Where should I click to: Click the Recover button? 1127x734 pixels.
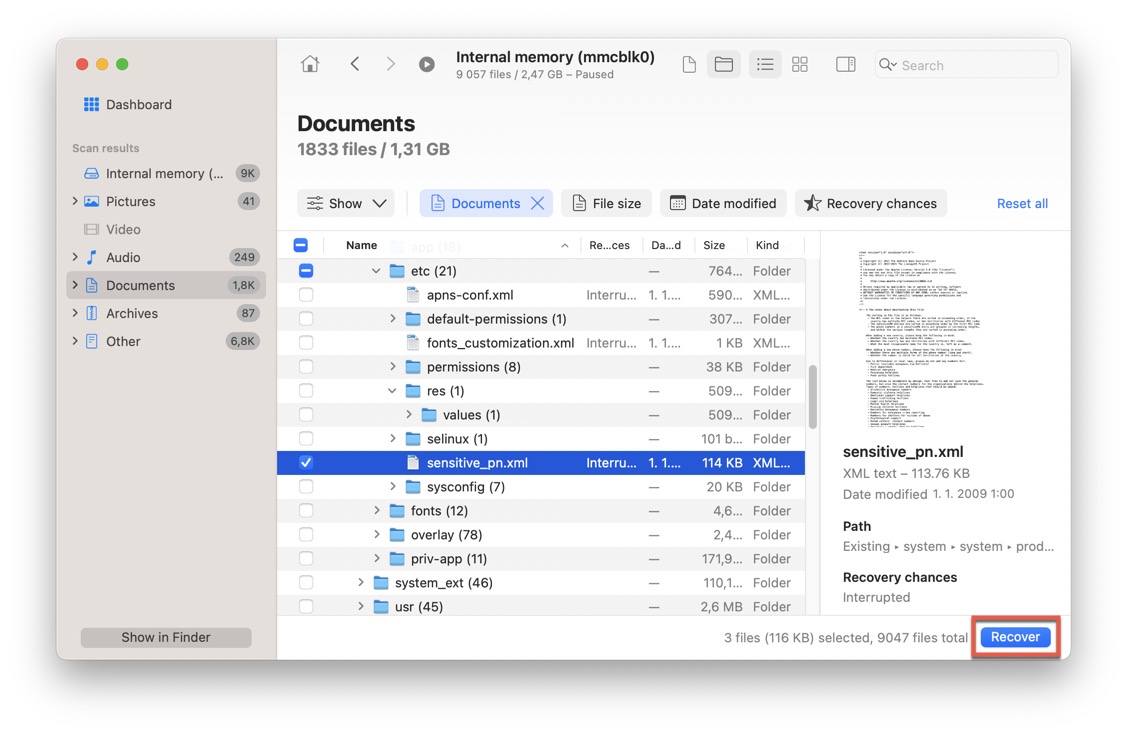(1015, 637)
